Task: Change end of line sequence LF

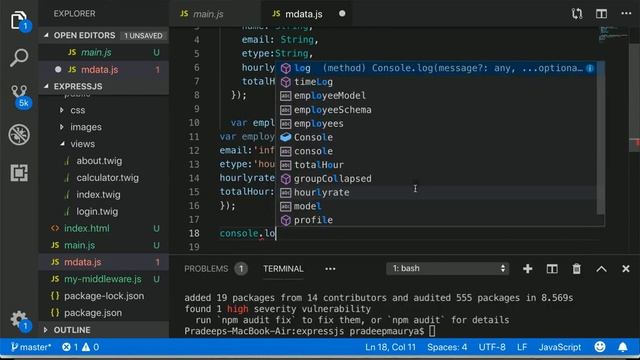Action: coord(522,347)
